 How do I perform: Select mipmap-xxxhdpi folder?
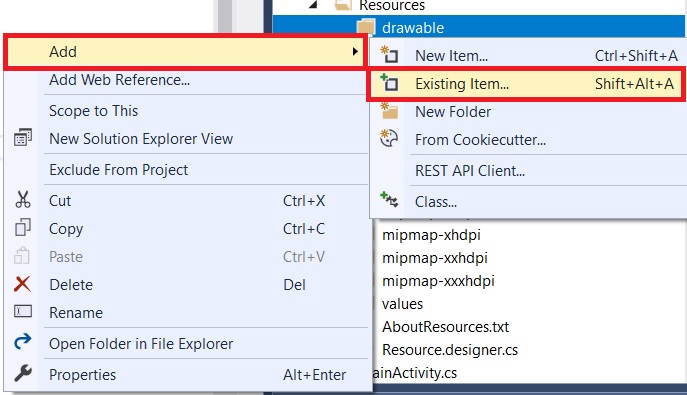[x=438, y=281]
